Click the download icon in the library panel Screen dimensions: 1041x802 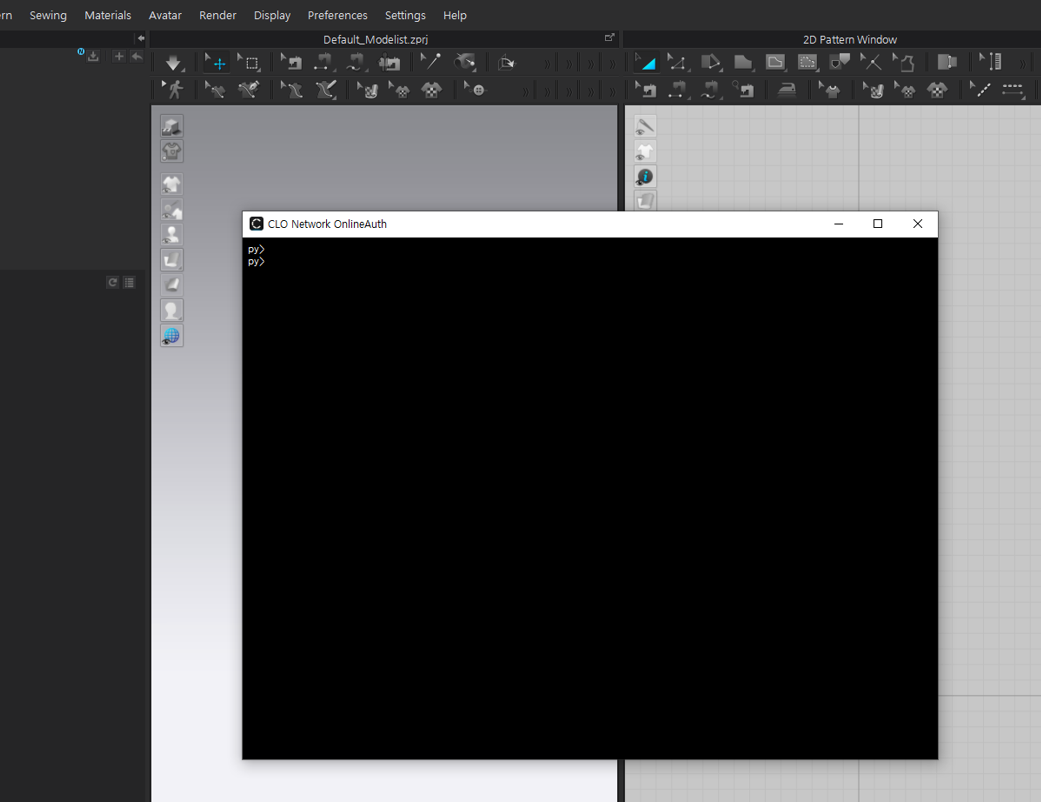tap(94, 56)
